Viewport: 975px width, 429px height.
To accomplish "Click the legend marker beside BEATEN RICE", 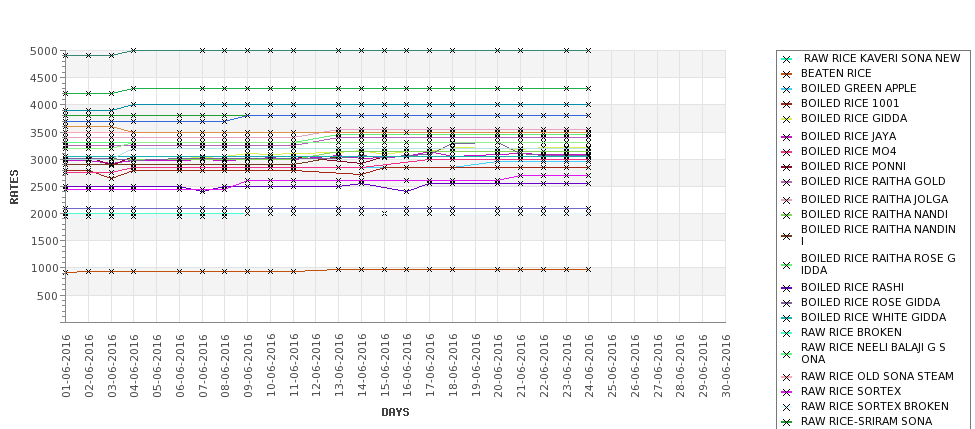I will 787,74.
